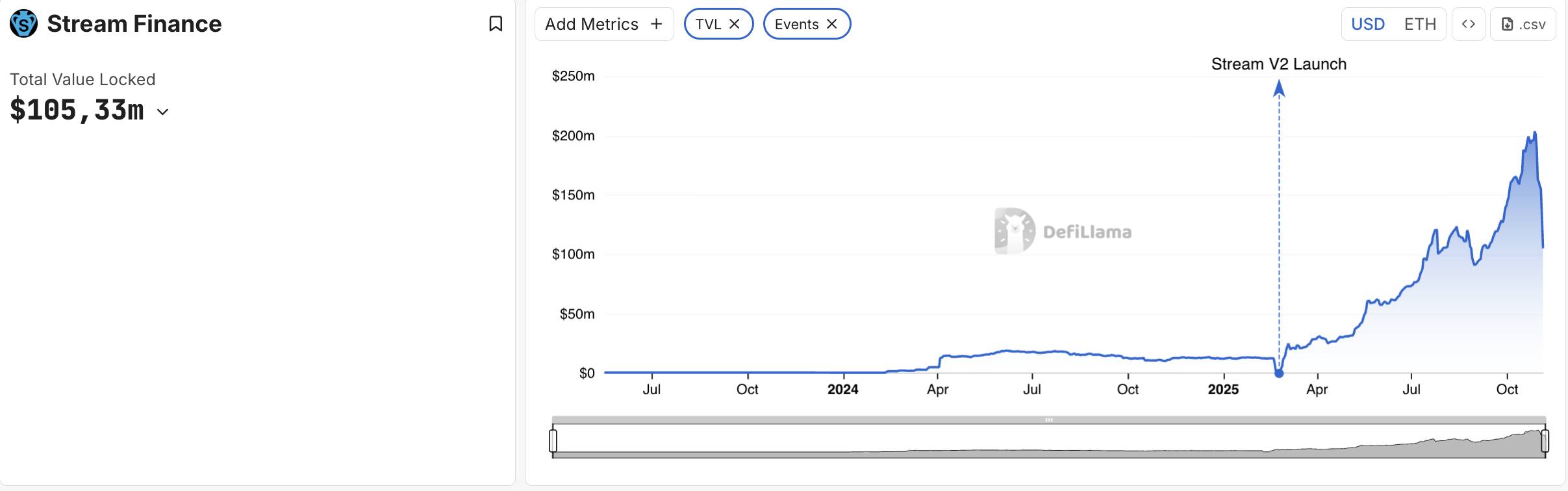Image resolution: width=1568 pixels, height=491 pixels.
Task: Click the left range slider handle
Action: [x=553, y=440]
